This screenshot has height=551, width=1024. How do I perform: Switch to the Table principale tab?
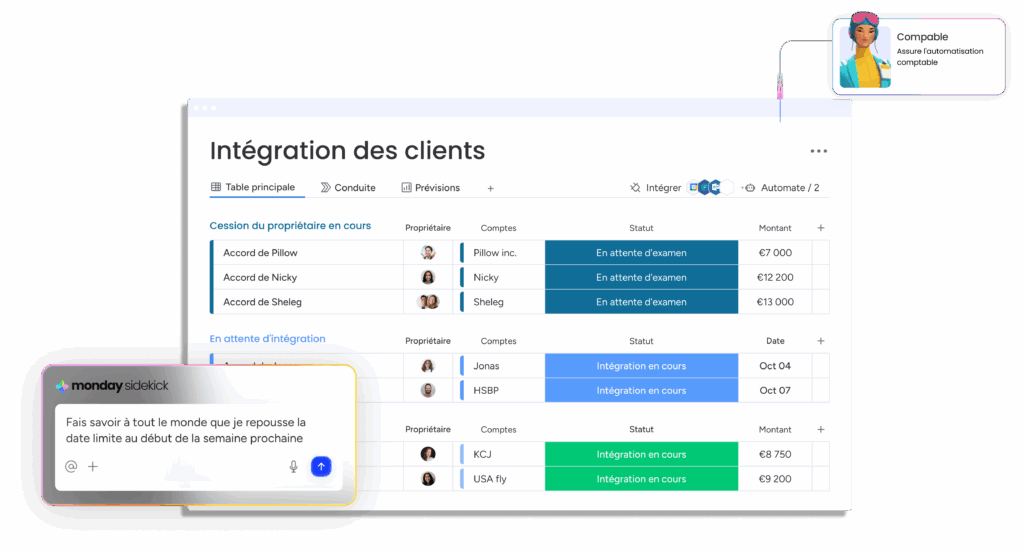coord(253,187)
